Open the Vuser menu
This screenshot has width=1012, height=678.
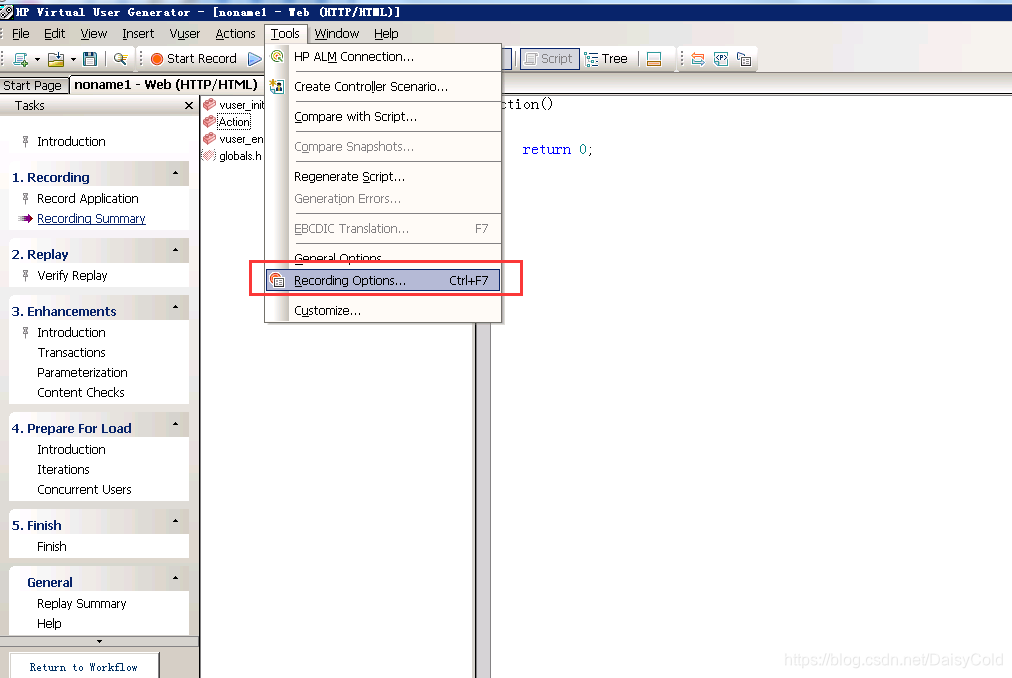(x=185, y=34)
